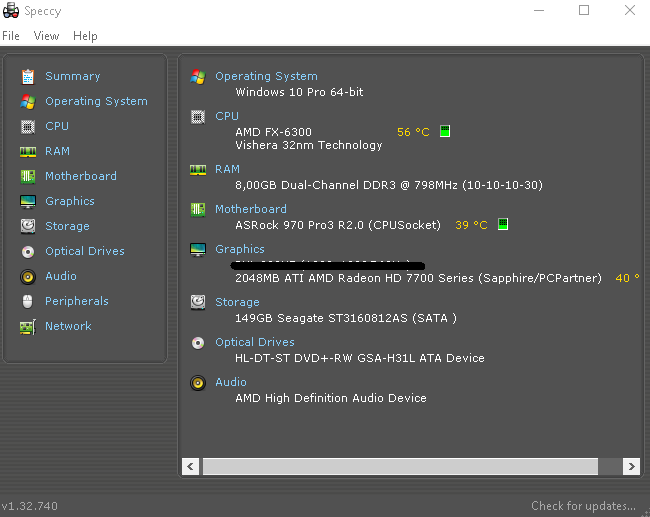Click the horizontal scrollbar left arrow
This screenshot has height=517, width=650.
point(190,466)
